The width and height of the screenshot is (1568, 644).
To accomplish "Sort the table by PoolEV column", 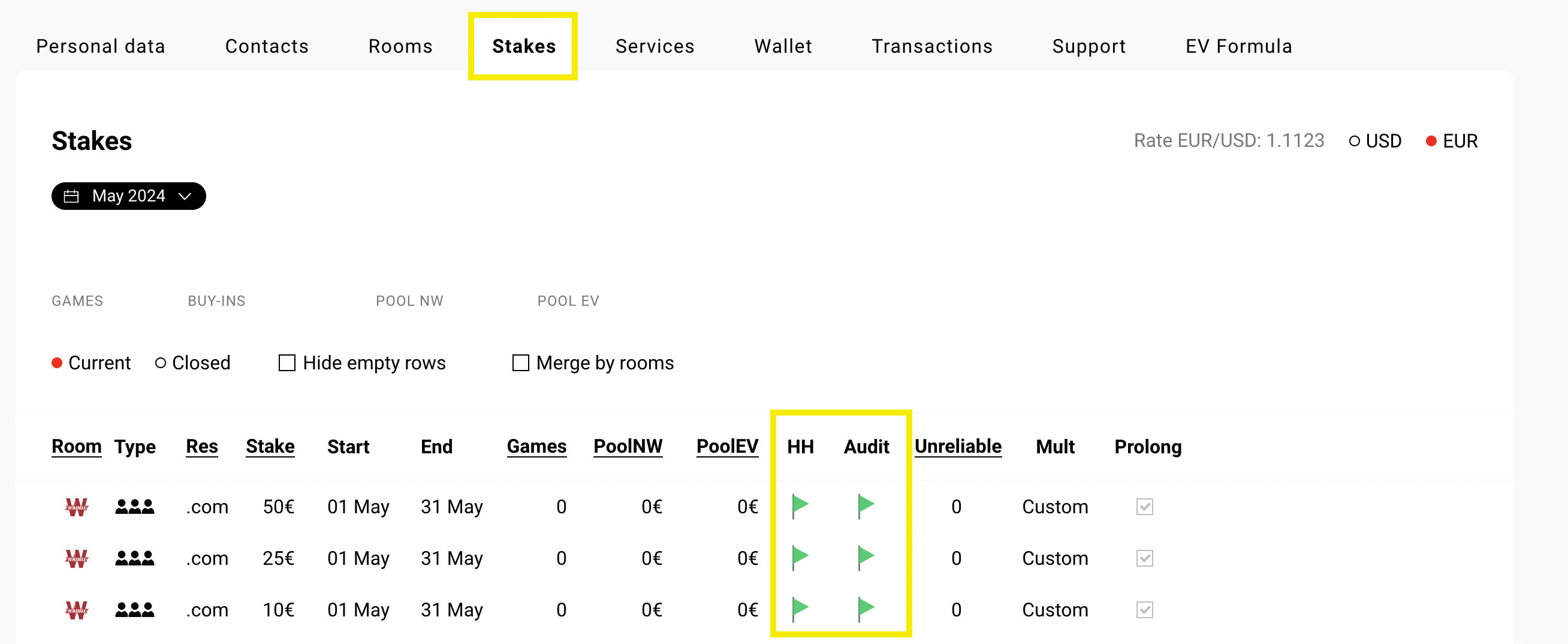I will (727, 446).
